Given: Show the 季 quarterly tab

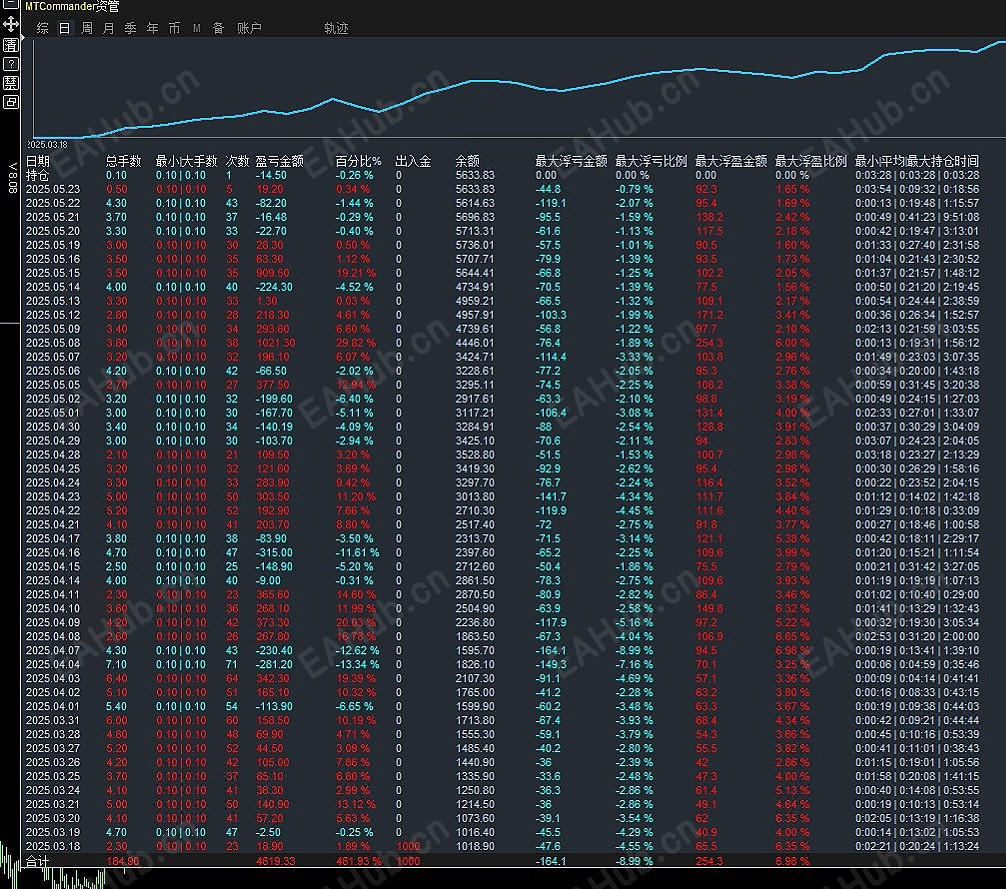Looking at the screenshot, I should [130, 29].
